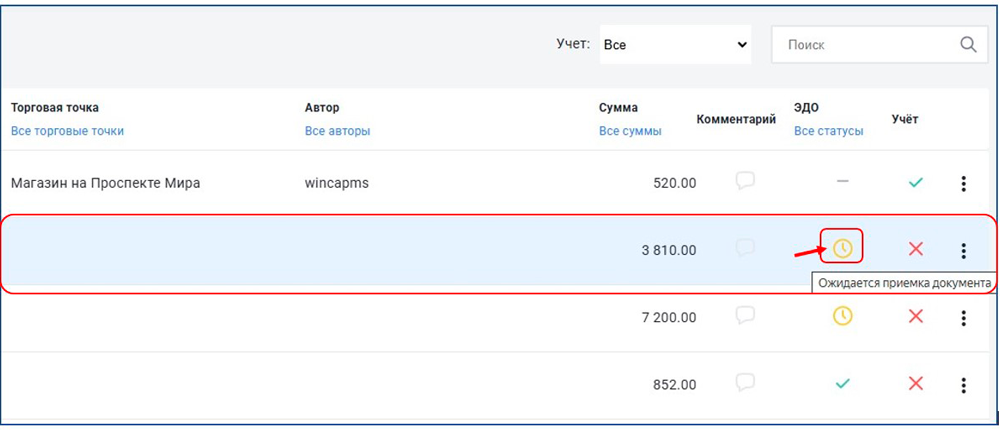The image size is (1000, 430).
Task: Click yellow clock ЭДО status for 7 200.00
Action: [842, 316]
